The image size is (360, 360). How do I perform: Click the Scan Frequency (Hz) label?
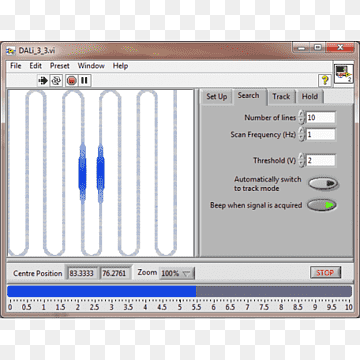[x=263, y=134]
